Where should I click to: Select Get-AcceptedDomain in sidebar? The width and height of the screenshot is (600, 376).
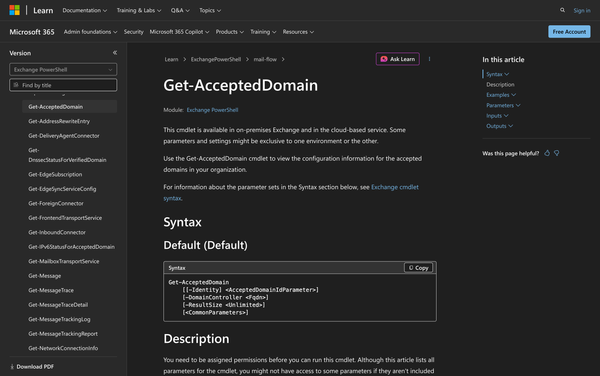70,107
